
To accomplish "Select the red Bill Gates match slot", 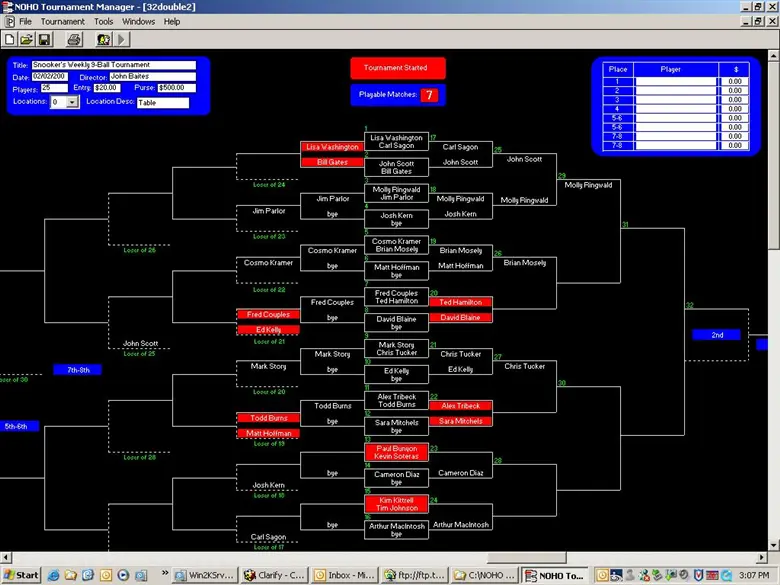I will click(x=332, y=162).
